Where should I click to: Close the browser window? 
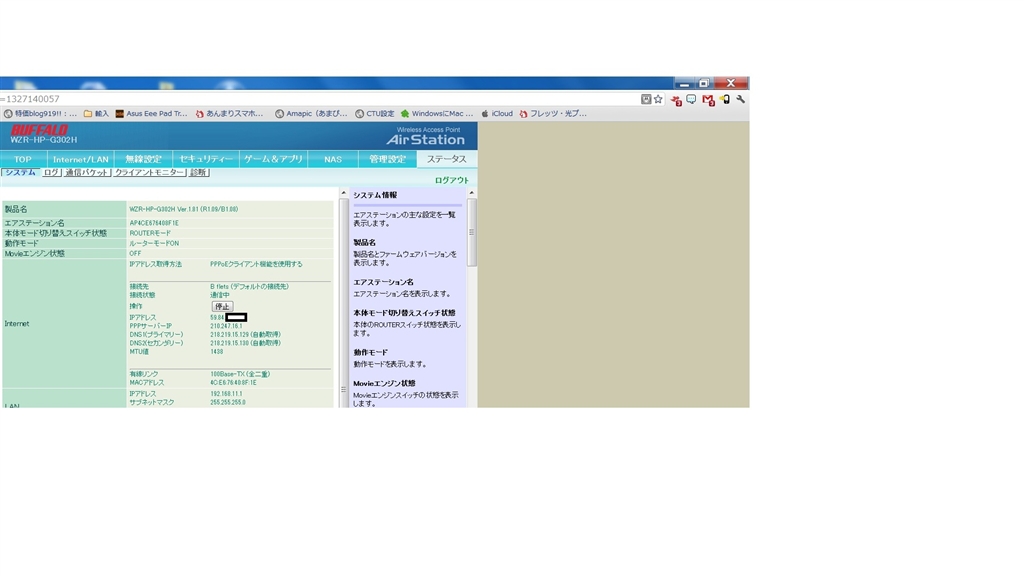(731, 83)
